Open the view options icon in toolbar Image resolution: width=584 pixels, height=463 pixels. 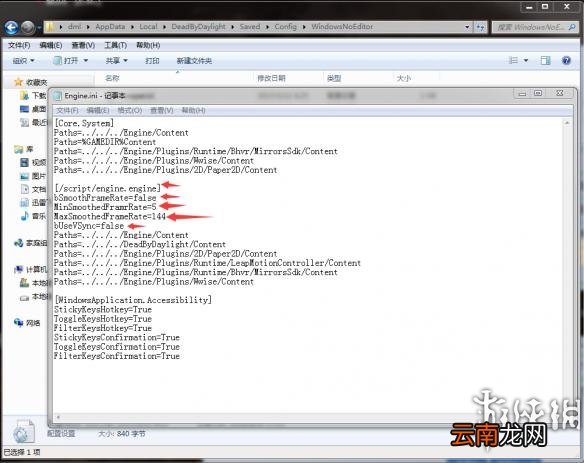coord(513,60)
